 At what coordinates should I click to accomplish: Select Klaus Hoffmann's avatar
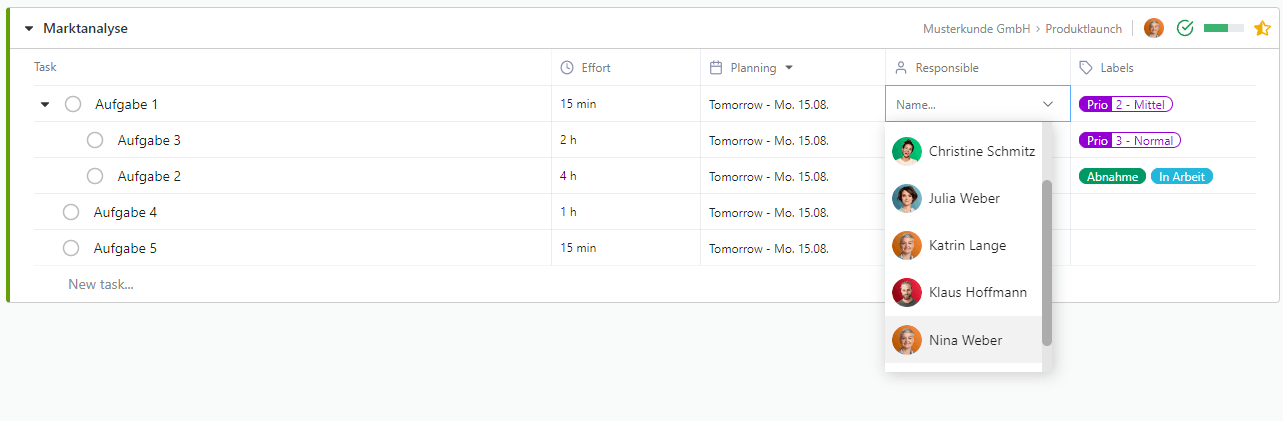coord(907,292)
